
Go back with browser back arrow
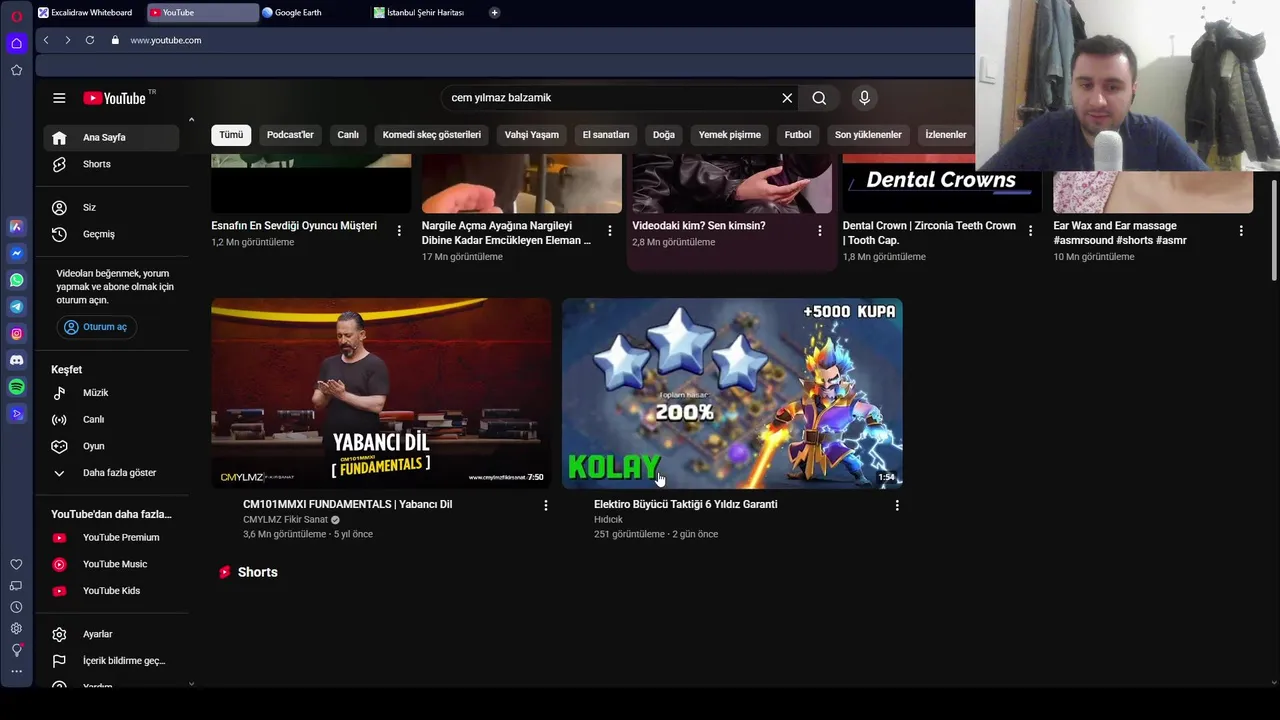click(46, 40)
